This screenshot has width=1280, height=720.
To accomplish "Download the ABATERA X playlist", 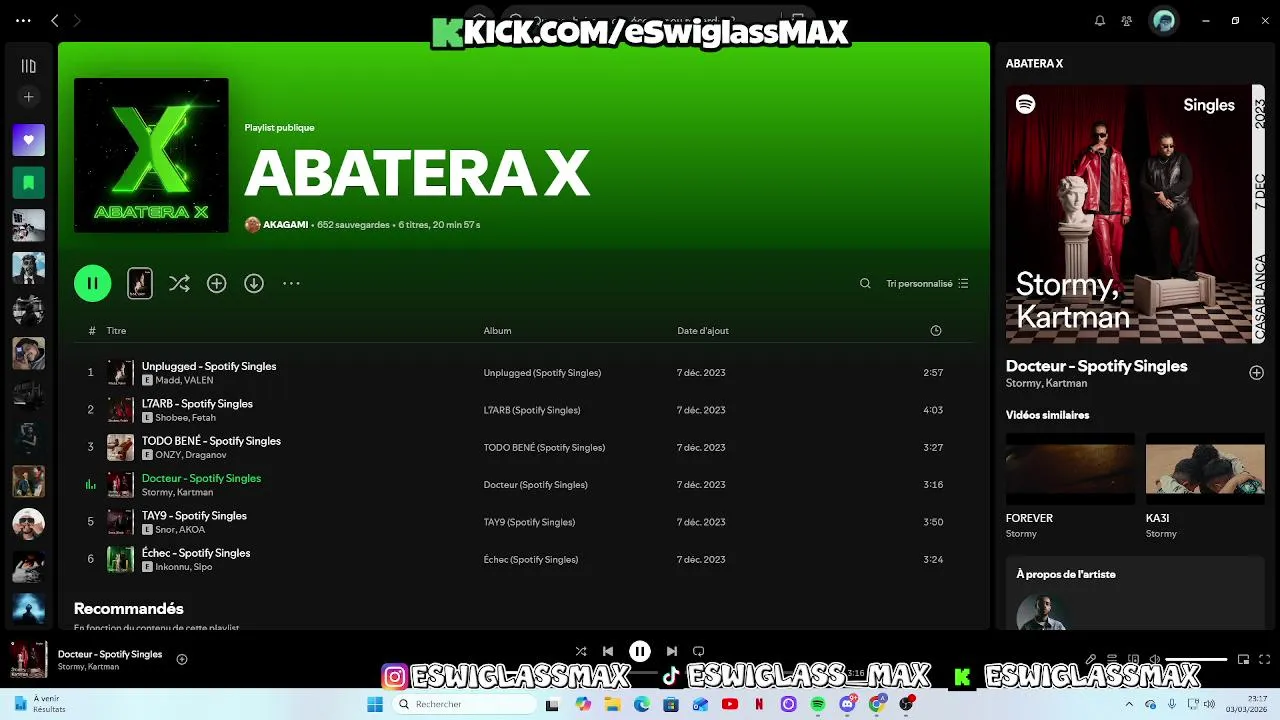I will point(254,283).
